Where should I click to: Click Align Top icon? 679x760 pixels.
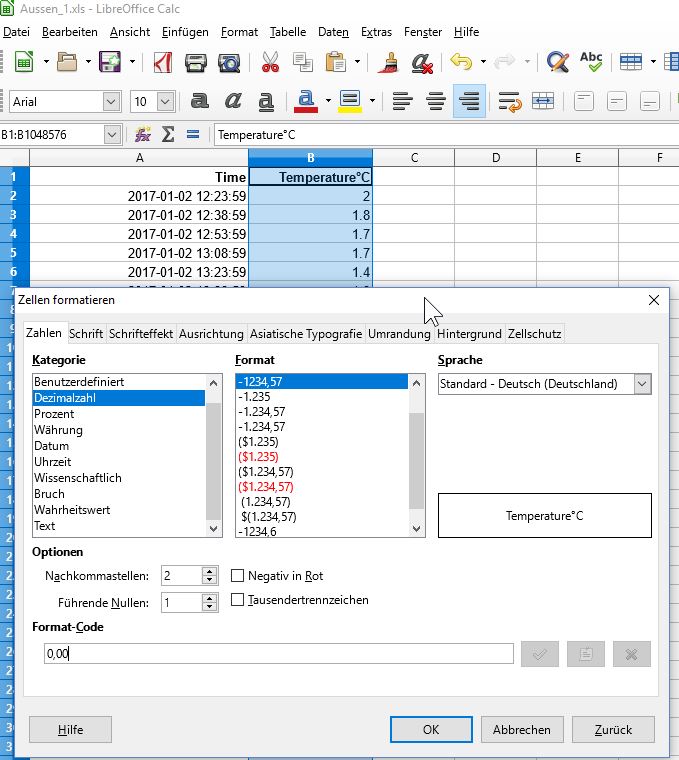pyautogui.click(x=584, y=101)
